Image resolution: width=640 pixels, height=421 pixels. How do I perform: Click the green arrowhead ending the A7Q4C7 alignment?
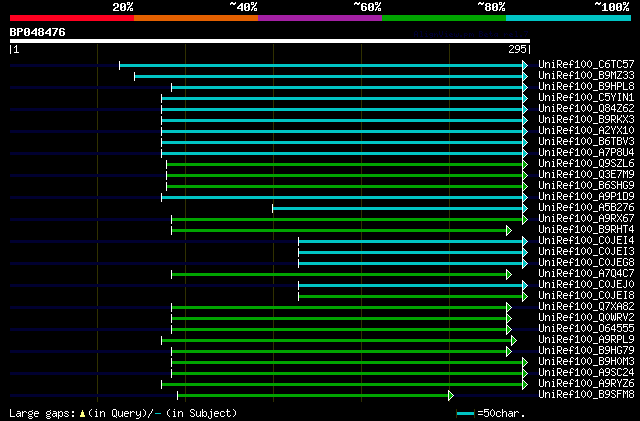[x=509, y=275]
